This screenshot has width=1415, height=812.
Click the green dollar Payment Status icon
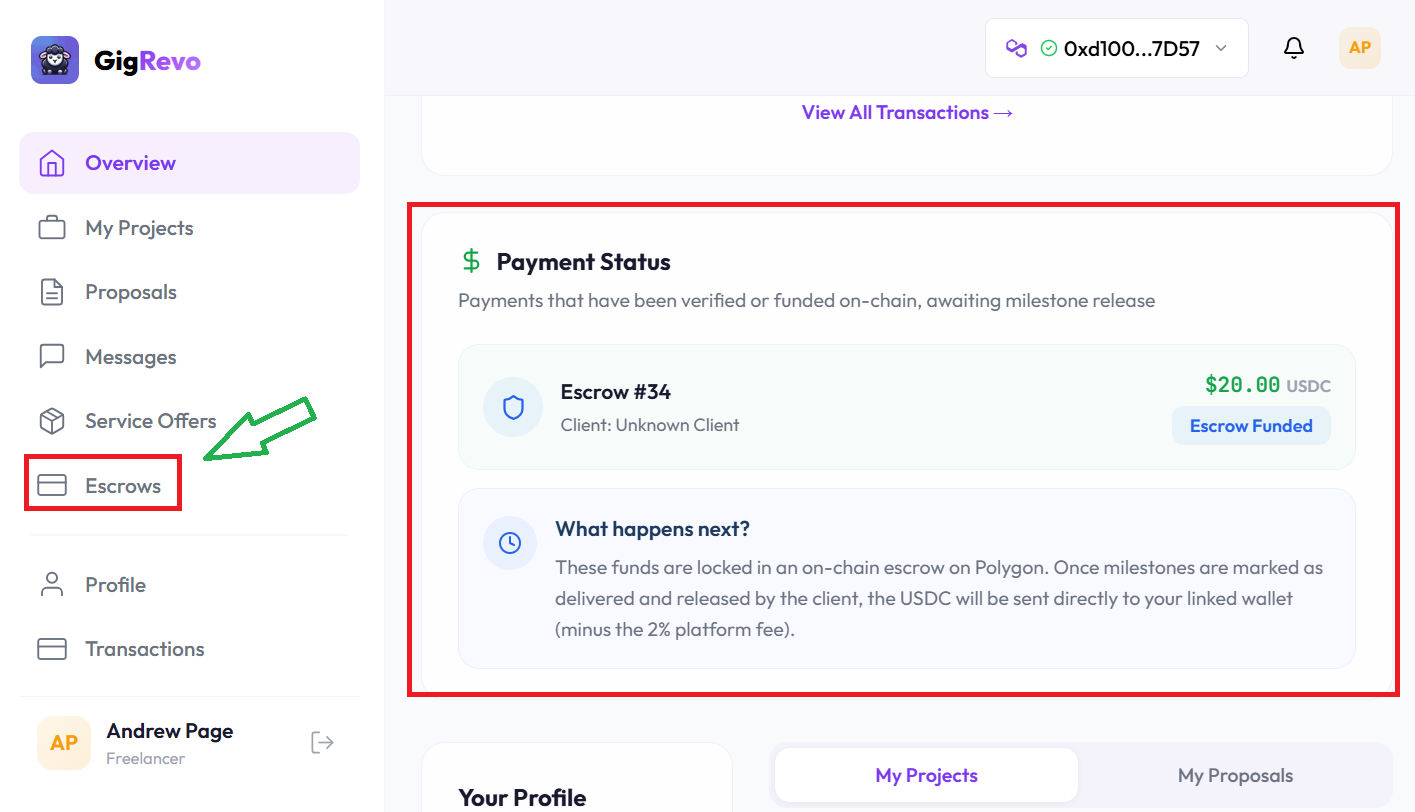[x=470, y=260]
